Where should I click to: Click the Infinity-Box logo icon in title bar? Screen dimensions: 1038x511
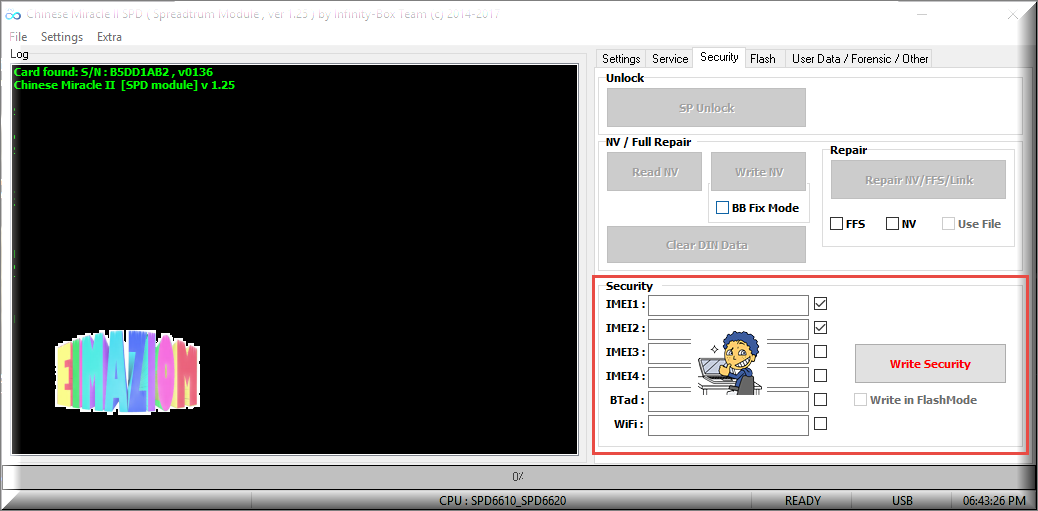[x=13, y=15]
